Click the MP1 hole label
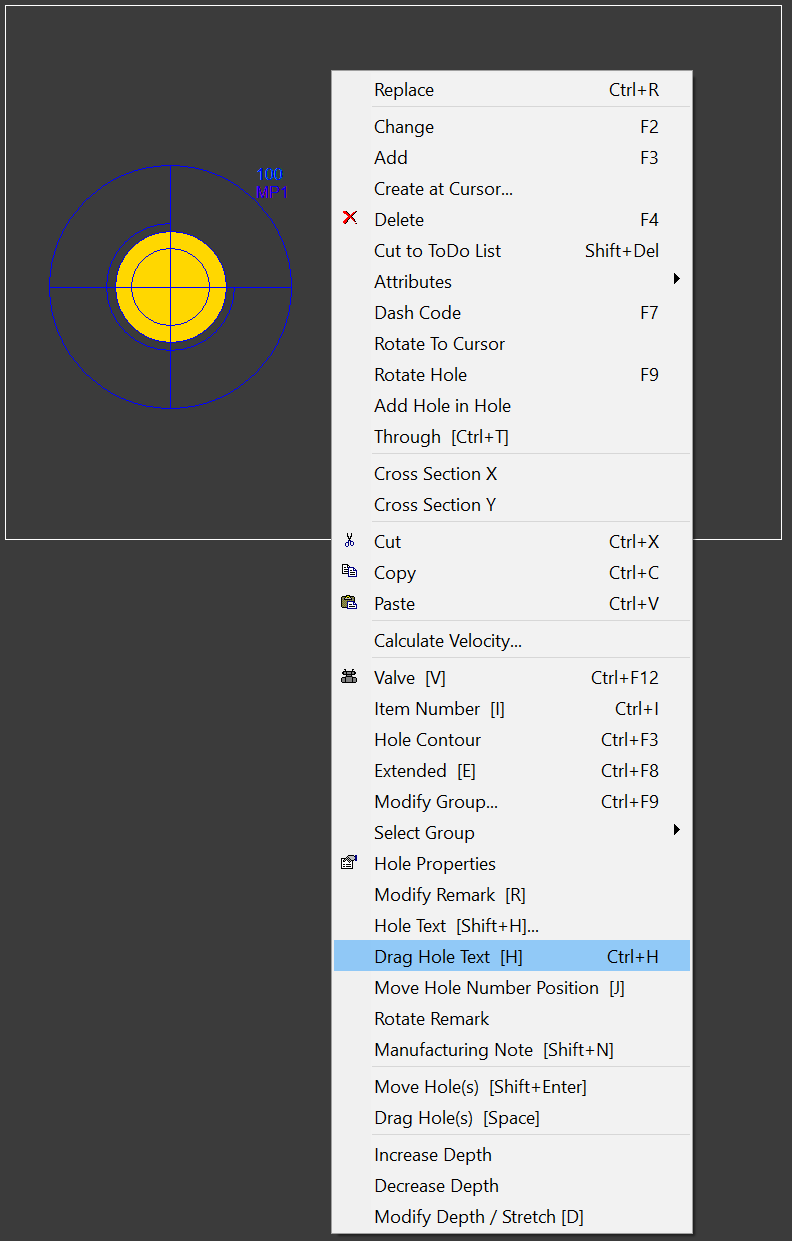Viewport: 792px width, 1241px height. (272, 191)
